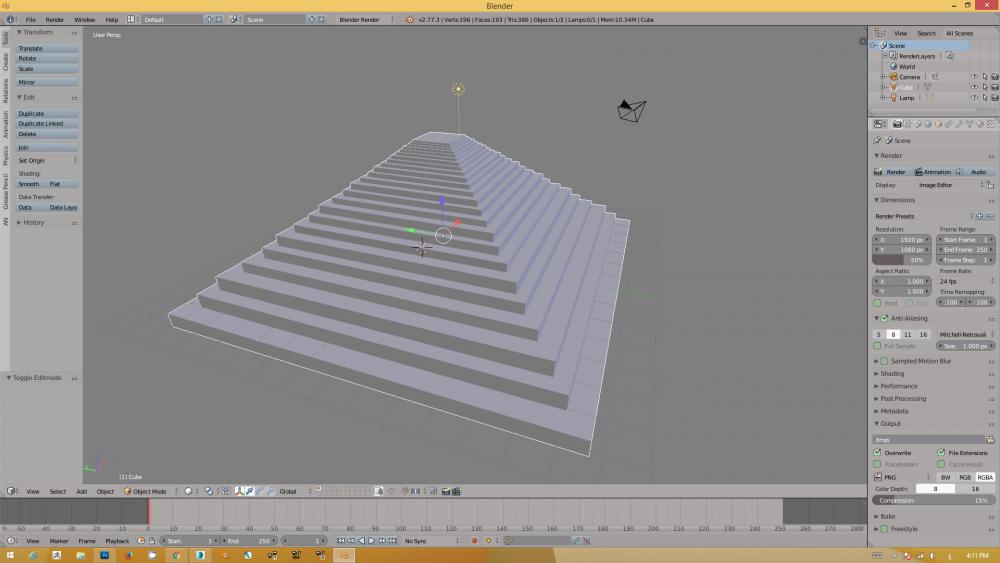
Task: Jump to last frame in timeline
Action: tap(393, 541)
